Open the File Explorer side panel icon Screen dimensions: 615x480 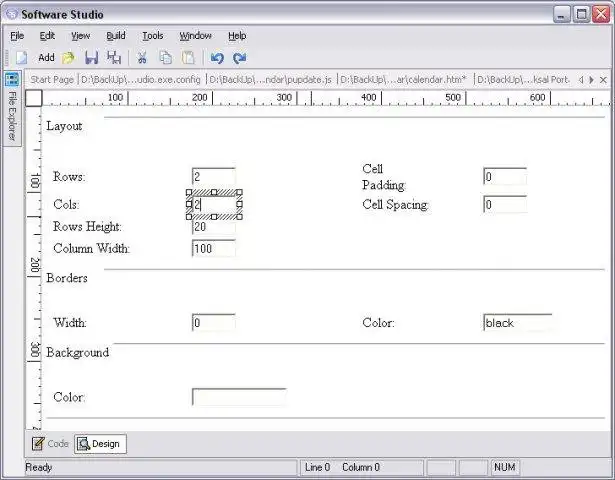(x=12, y=80)
